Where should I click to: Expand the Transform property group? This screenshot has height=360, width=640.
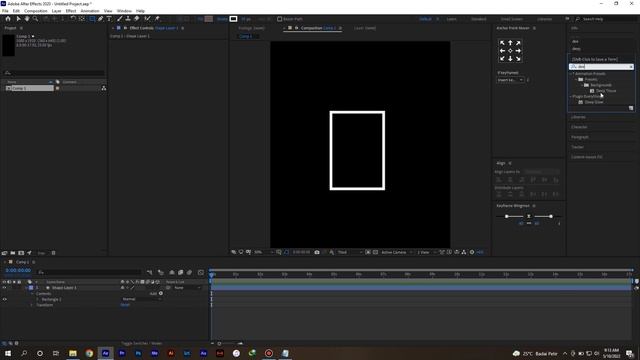tap(32, 305)
